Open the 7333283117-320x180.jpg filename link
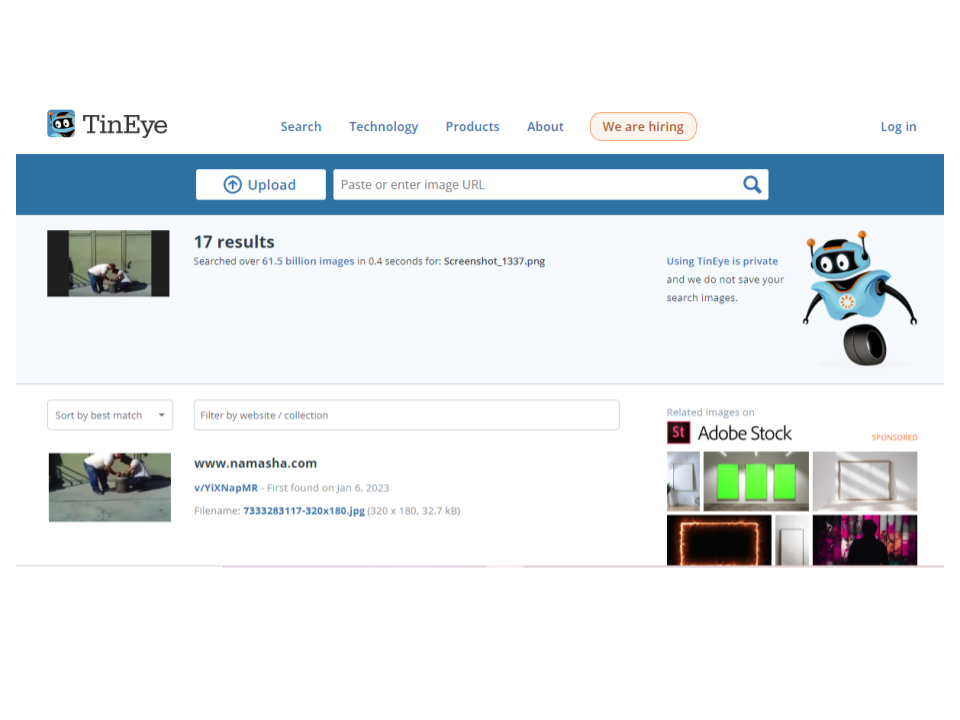The image size is (960, 720). pos(304,511)
